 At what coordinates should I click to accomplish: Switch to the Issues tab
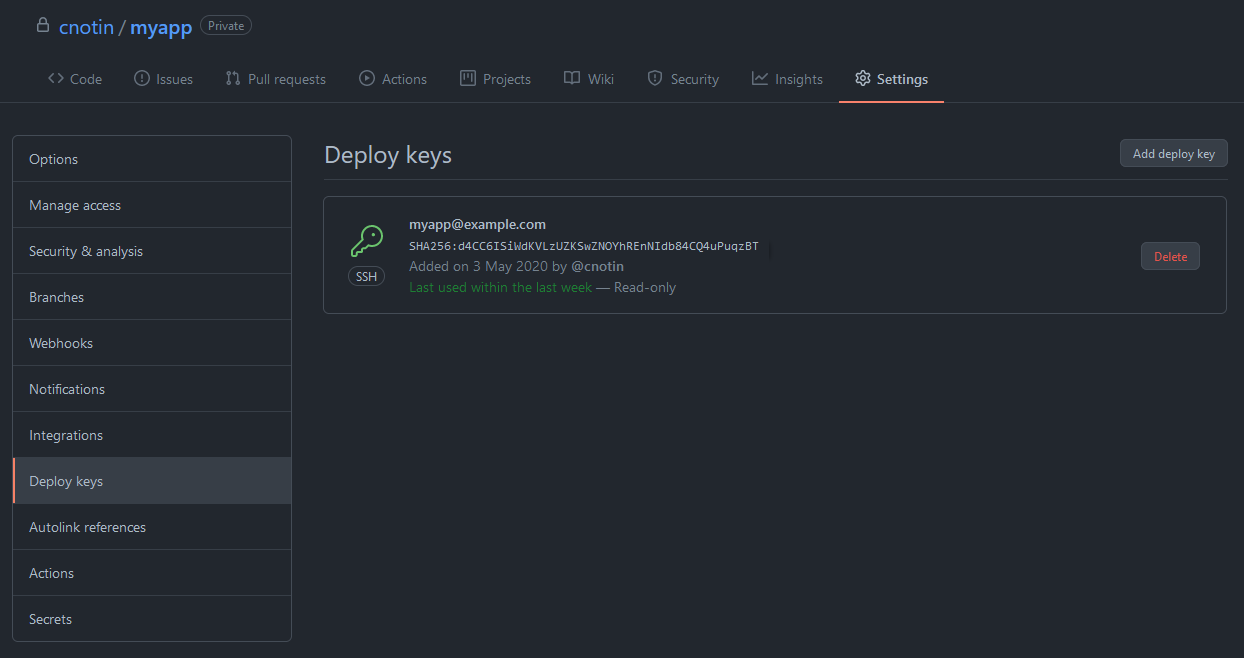(163, 79)
